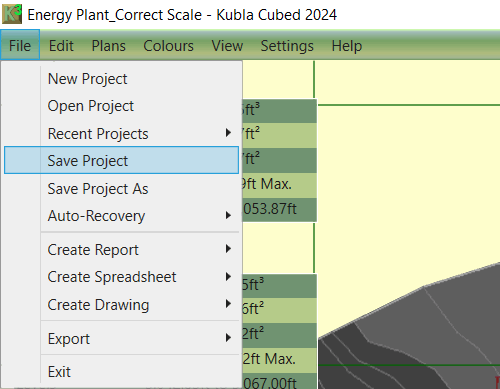Expand the Auto-Recovery submenu arrow
The image size is (500, 389).
[228, 215]
